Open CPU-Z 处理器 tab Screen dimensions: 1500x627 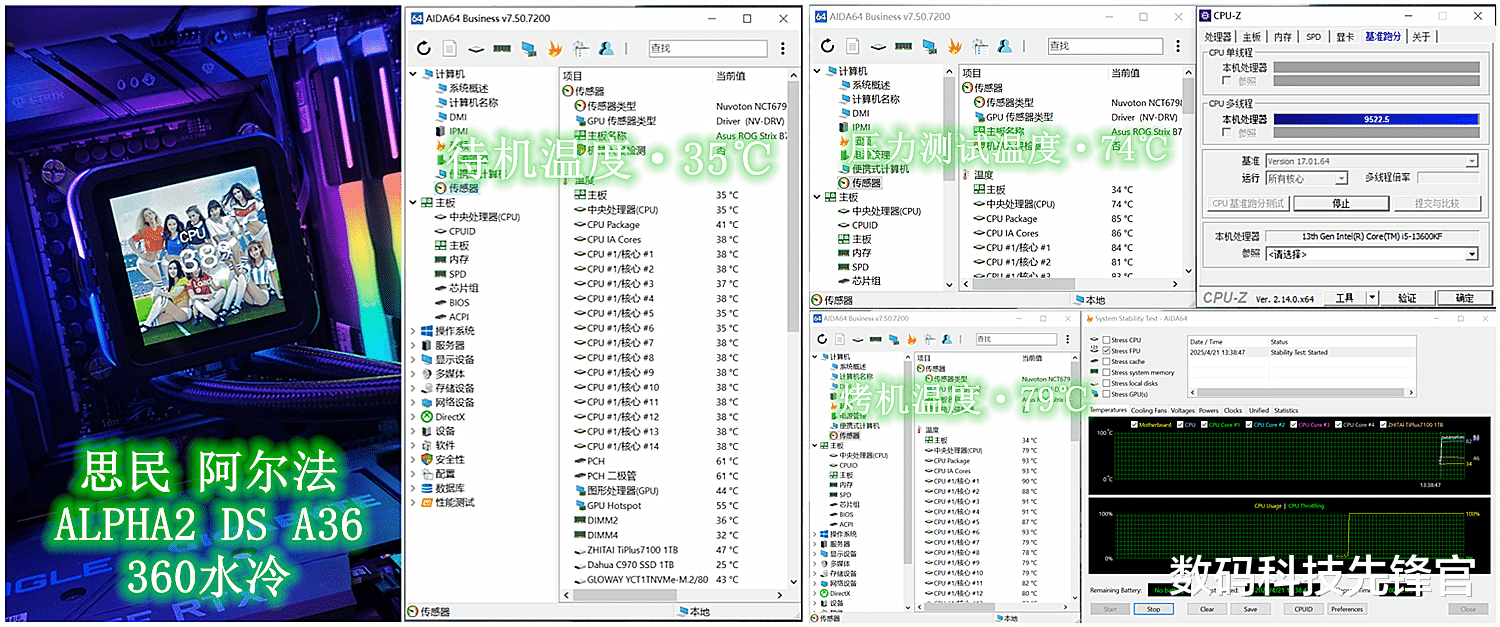pos(1219,36)
